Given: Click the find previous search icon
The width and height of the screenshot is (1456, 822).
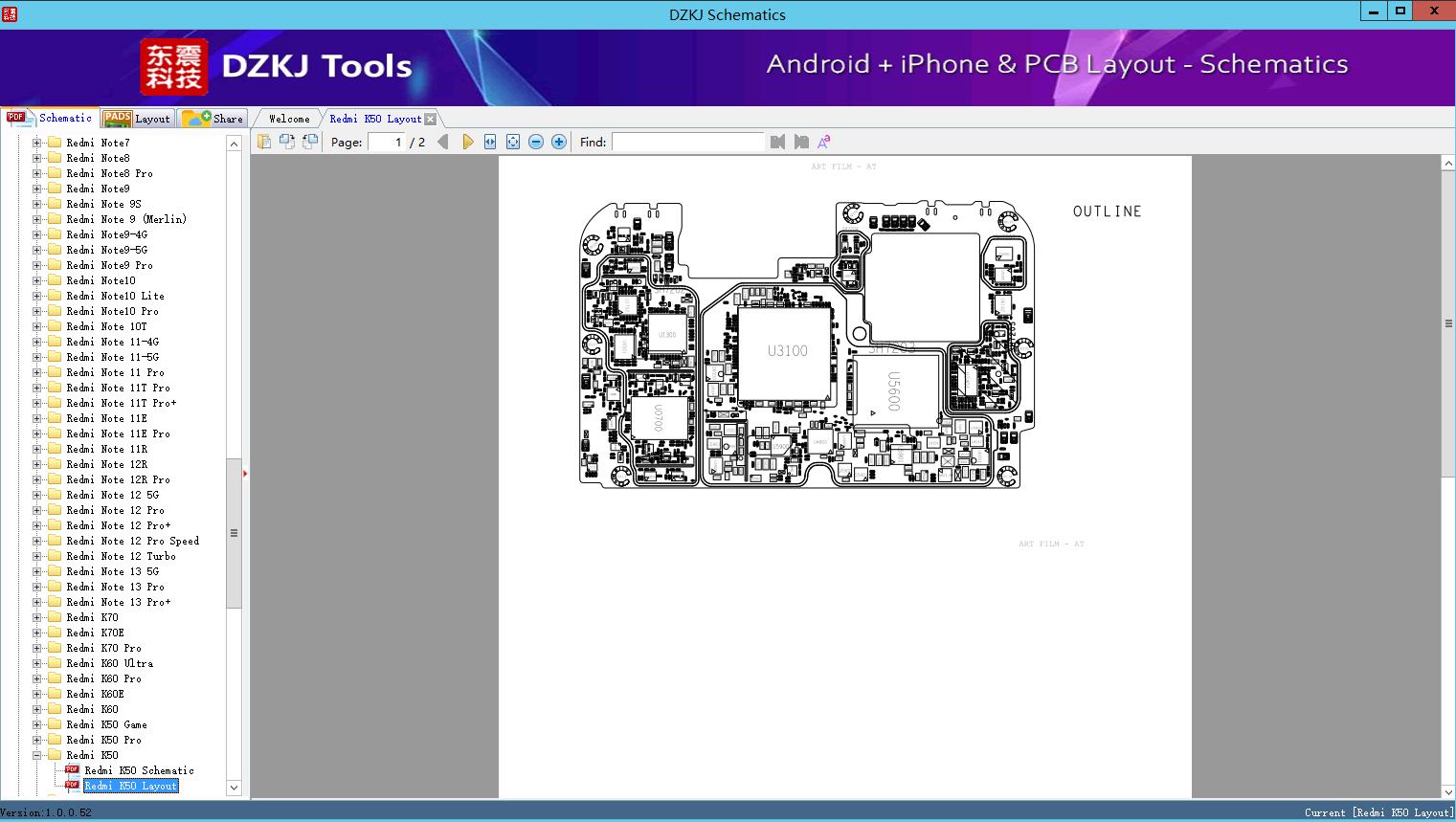Looking at the screenshot, I should tap(777, 141).
